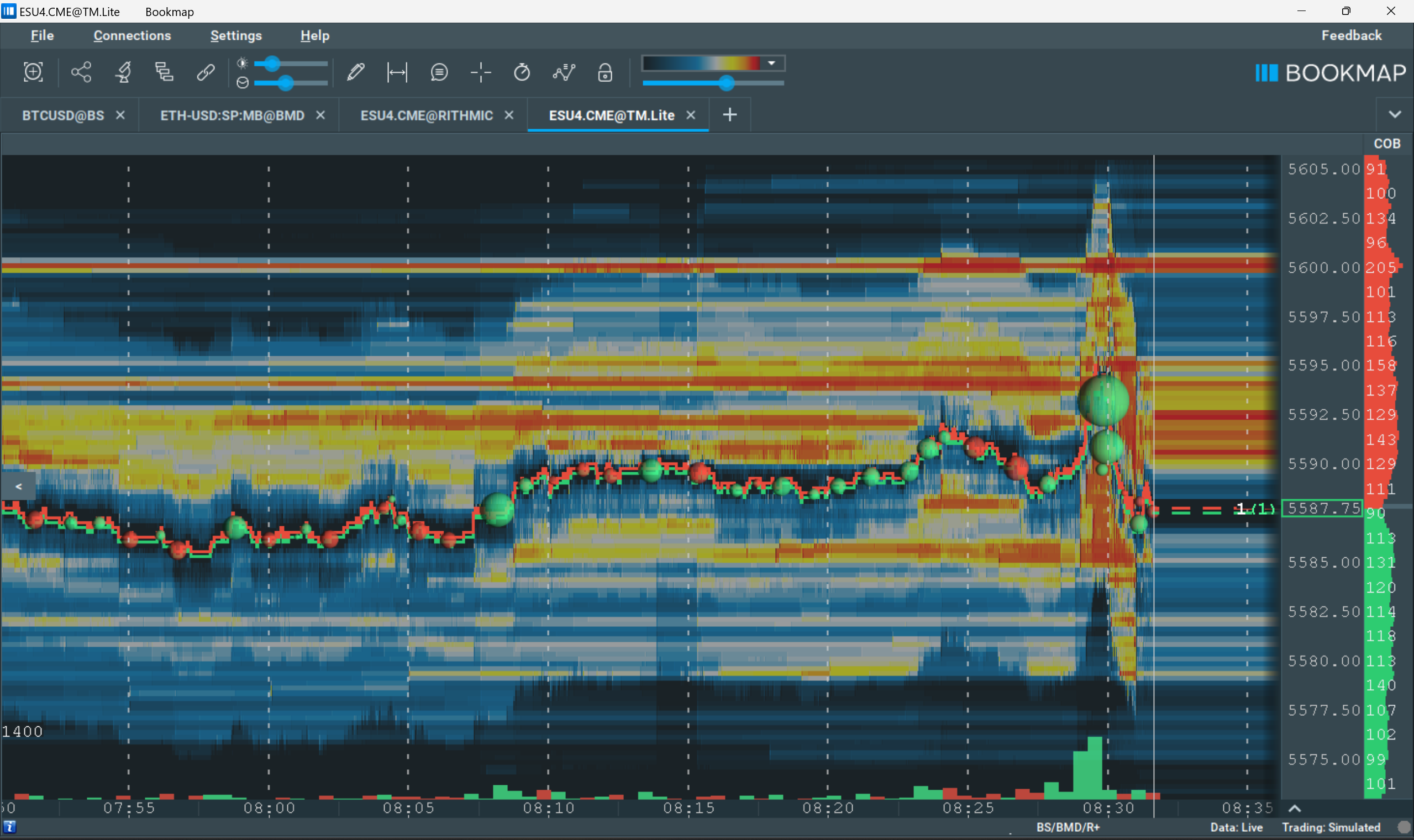1414x840 pixels.
Task: Select the pencil drawing tool
Action: click(355, 72)
